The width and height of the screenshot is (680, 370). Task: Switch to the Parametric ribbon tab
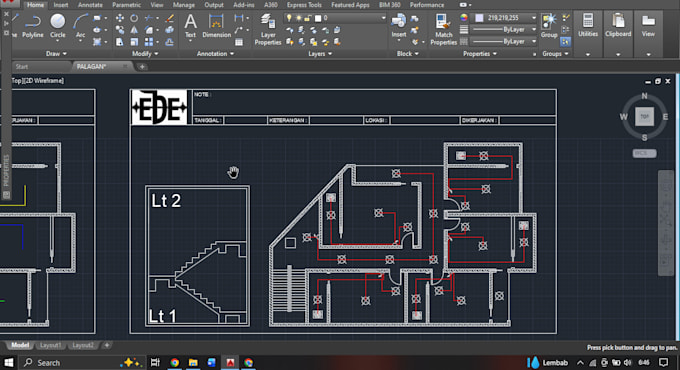pos(126,5)
